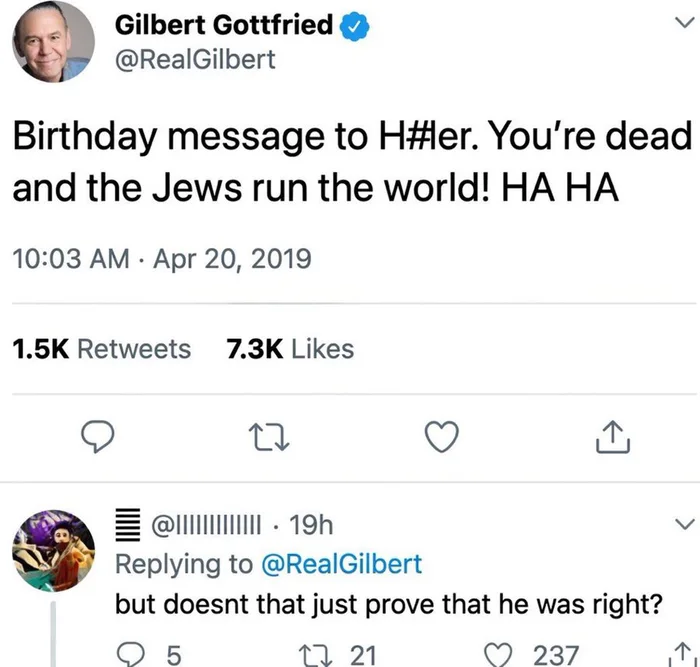Screen dimensions: 700x667
Task: Open the main tweet author's profile photo
Action: 54,42
